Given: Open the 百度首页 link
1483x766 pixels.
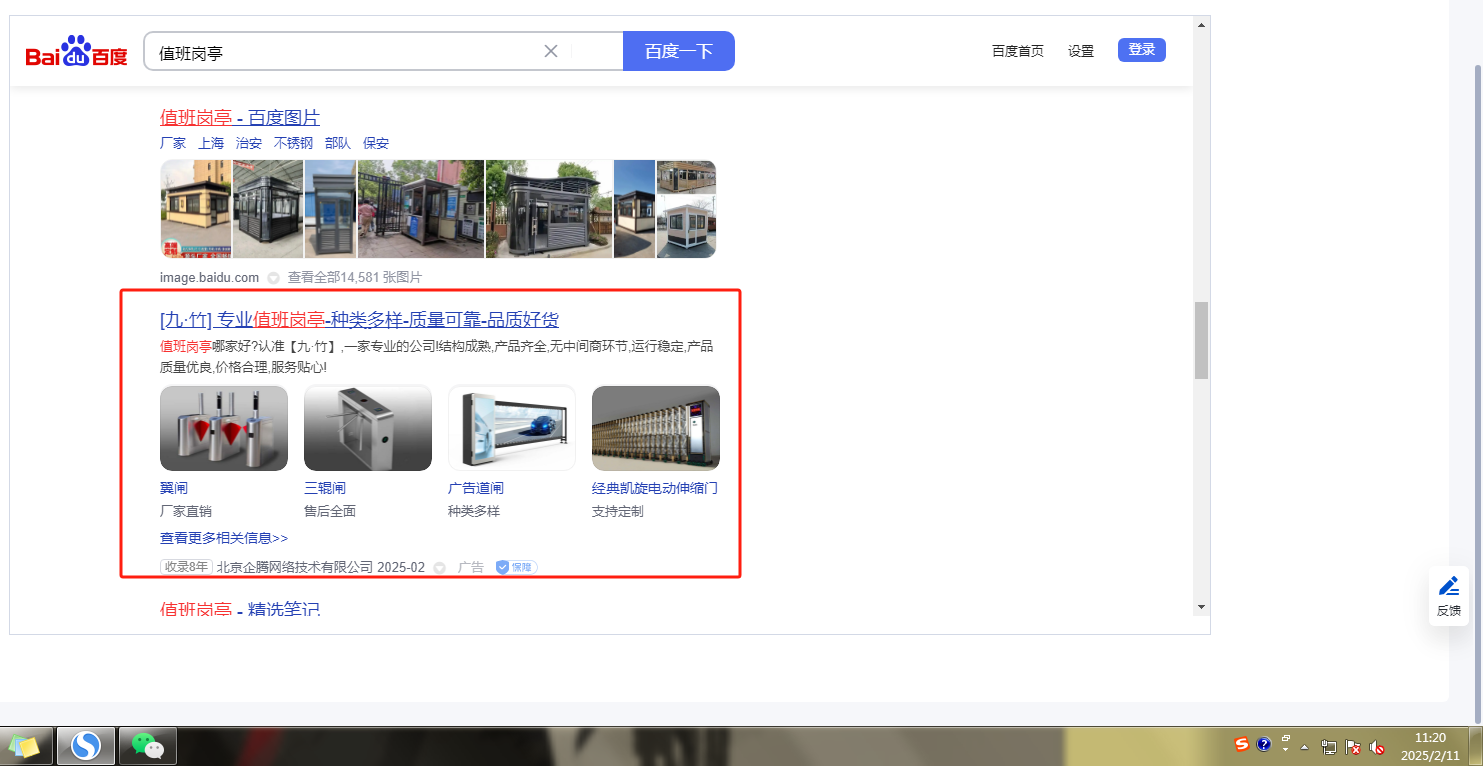Looking at the screenshot, I should 1018,51.
